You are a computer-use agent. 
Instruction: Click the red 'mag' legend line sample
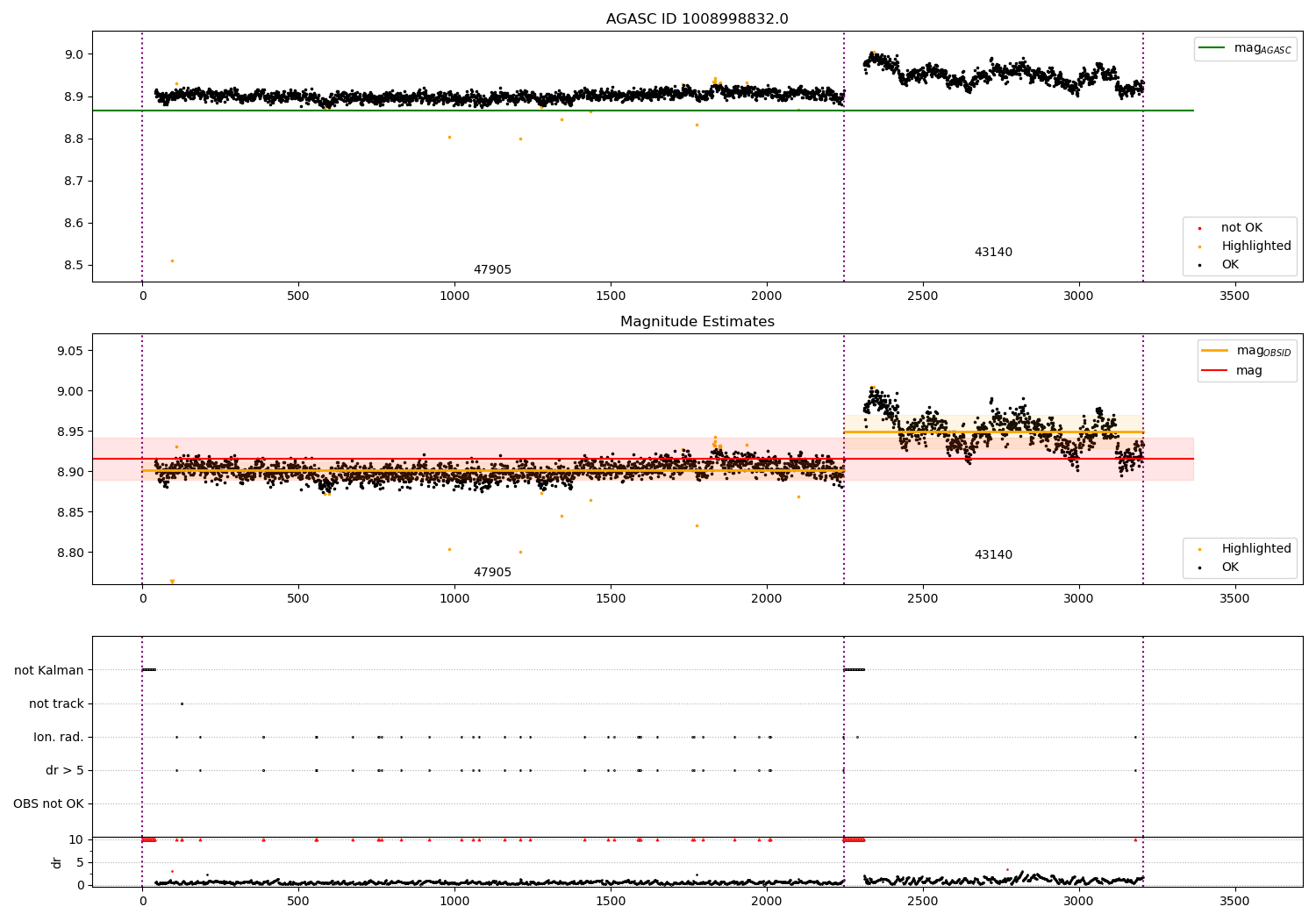click(x=1215, y=371)
